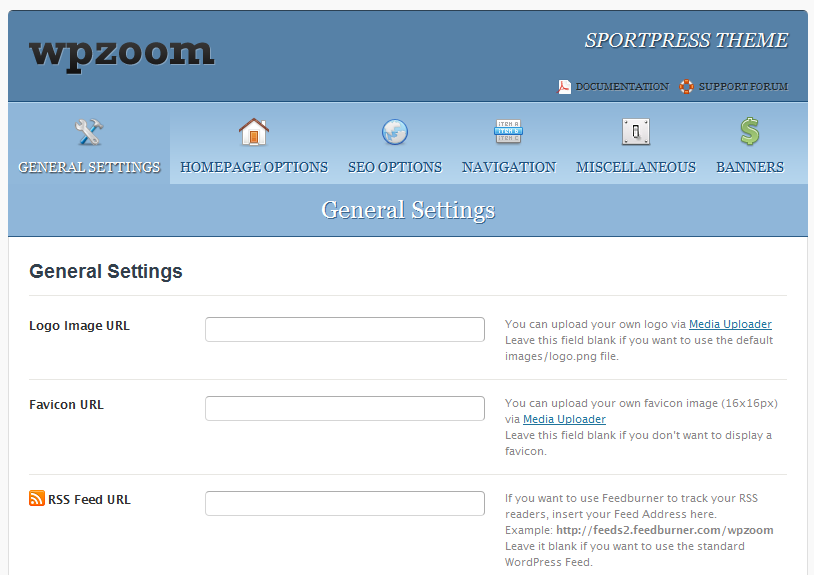Click the Favicon URL label
814x575 pixels.
pos(66,405)
